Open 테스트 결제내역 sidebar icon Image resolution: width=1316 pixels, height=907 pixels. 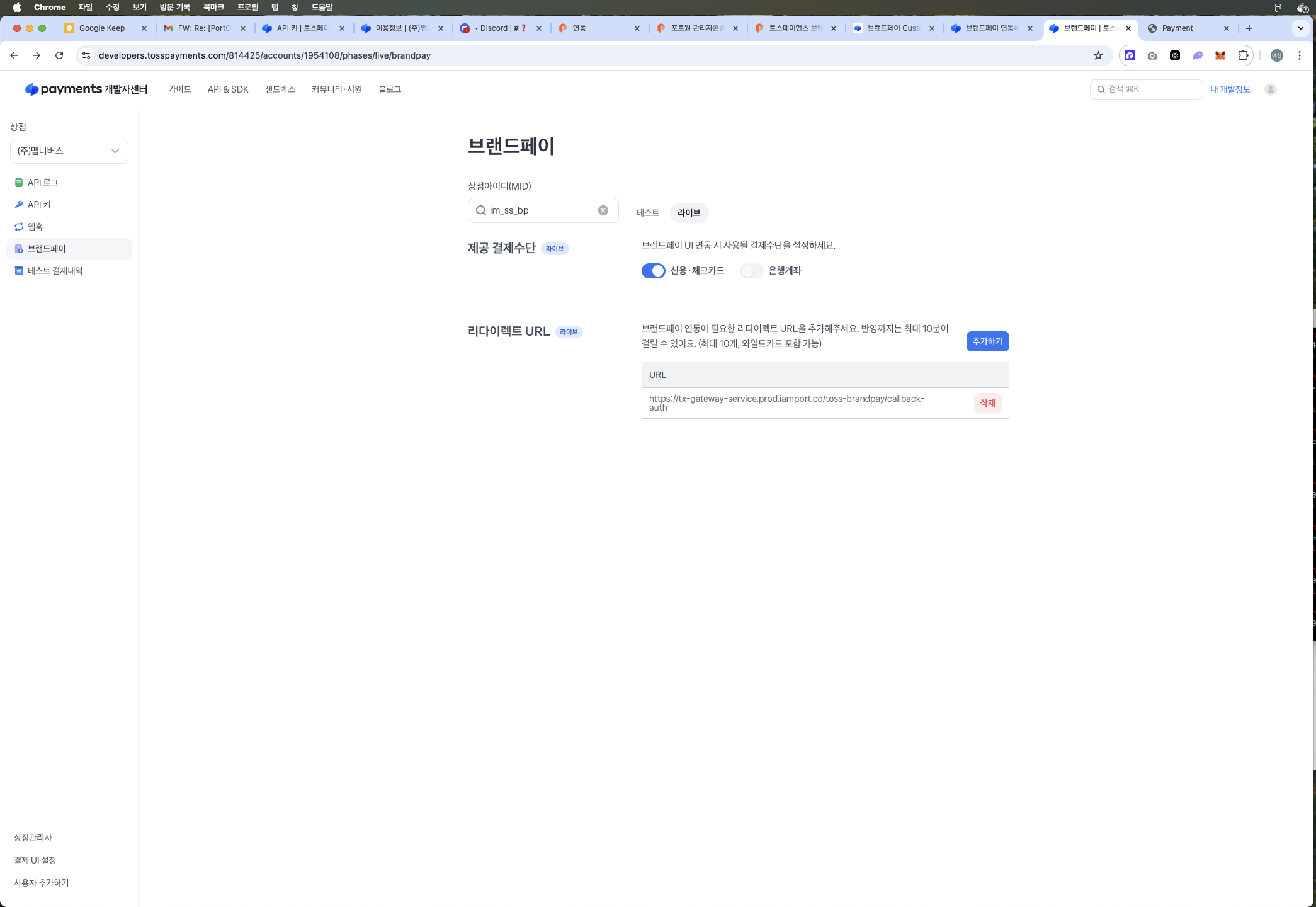[x=19, y=271]
